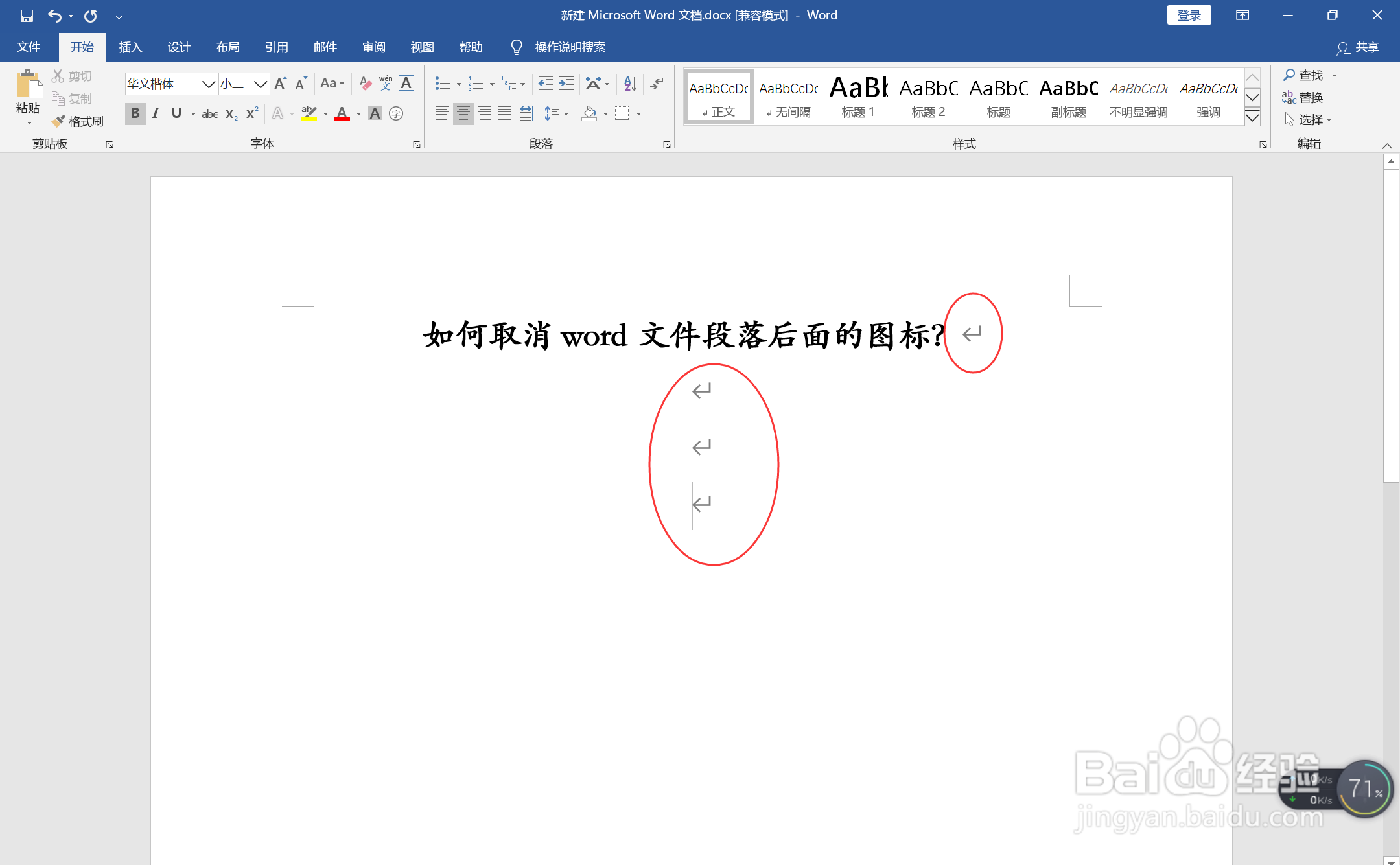Toggle center alignment

463,114
